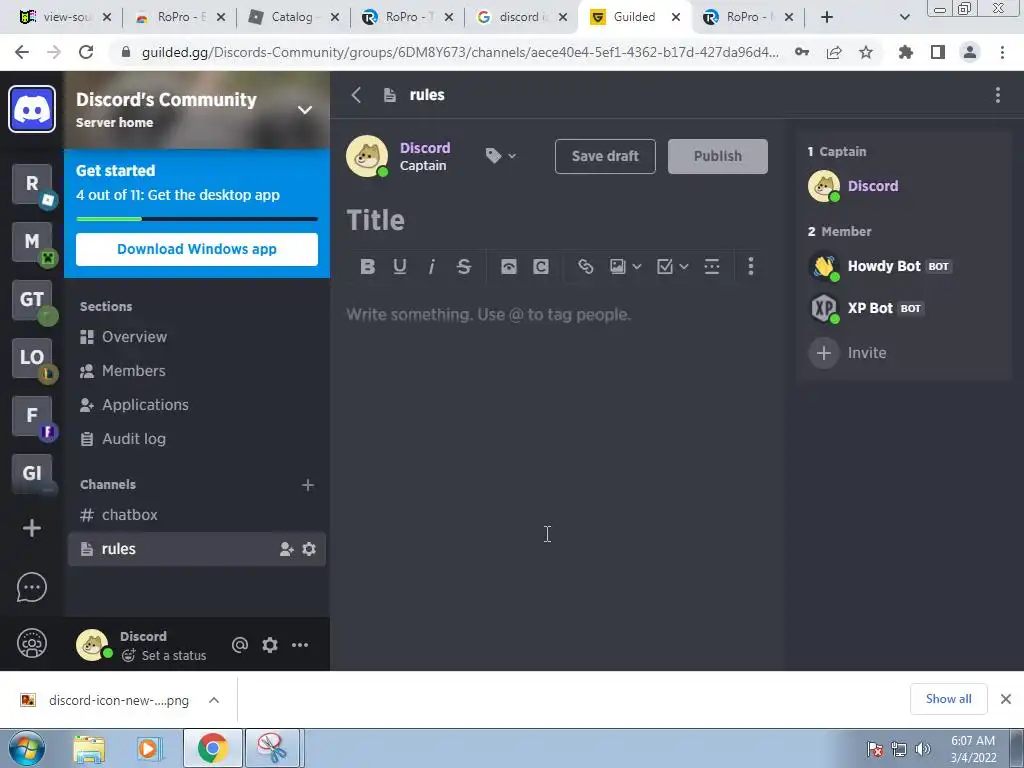
Task: Open tags dropdown next to author
Action: click(x=501, y=155)
